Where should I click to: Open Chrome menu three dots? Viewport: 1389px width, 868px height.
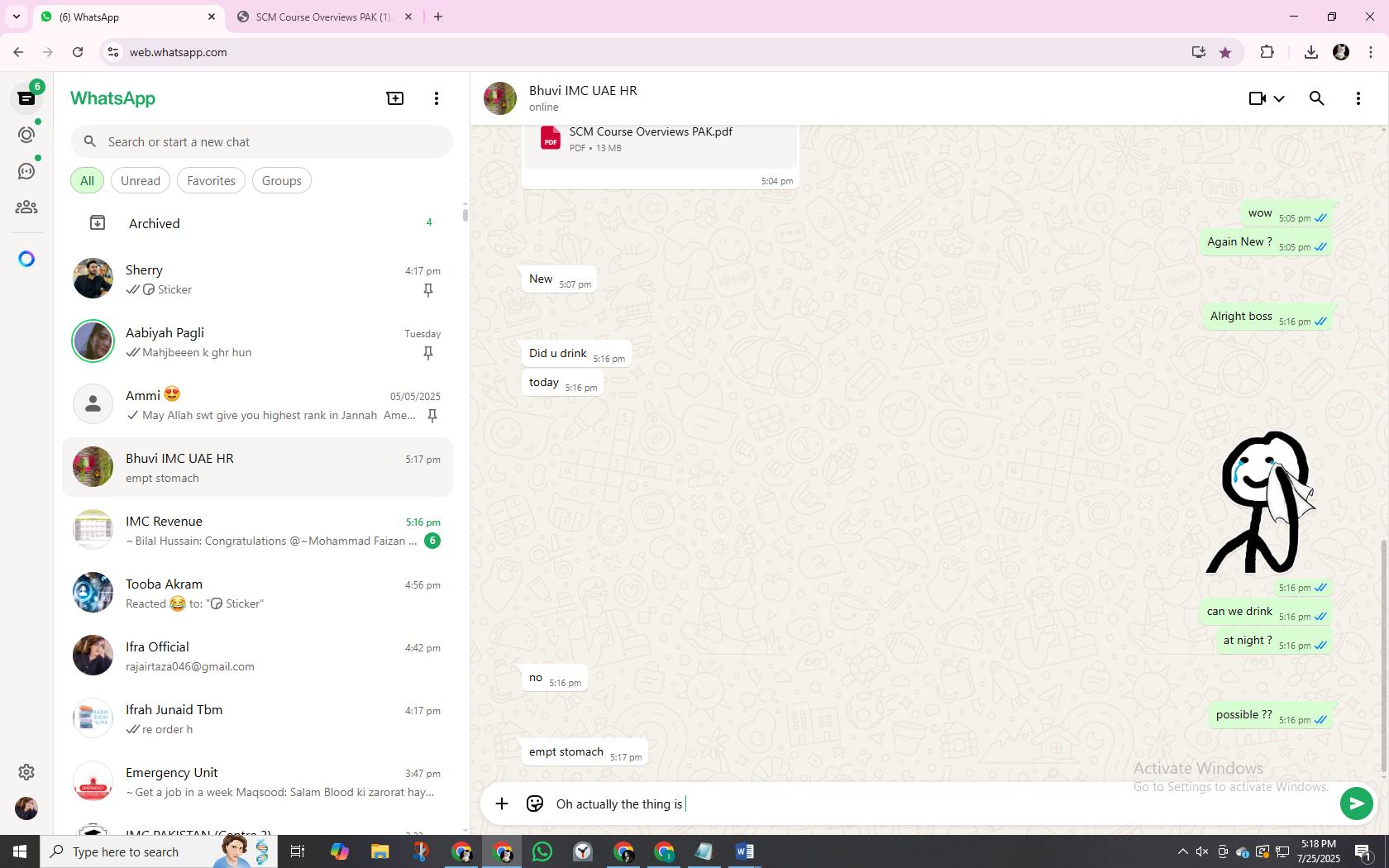(x=1371, y=52)
